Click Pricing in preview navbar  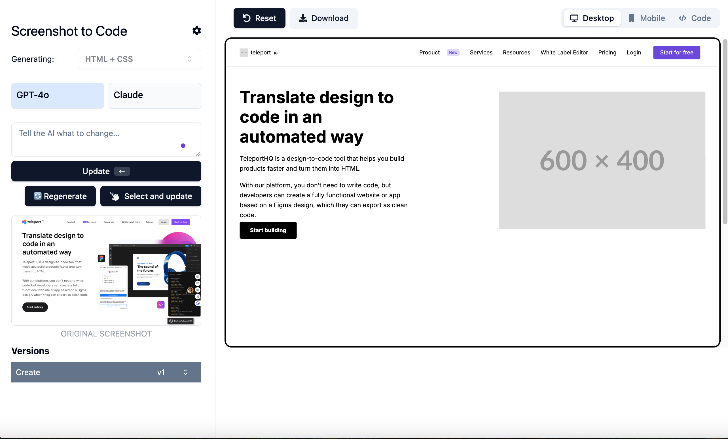607,52
